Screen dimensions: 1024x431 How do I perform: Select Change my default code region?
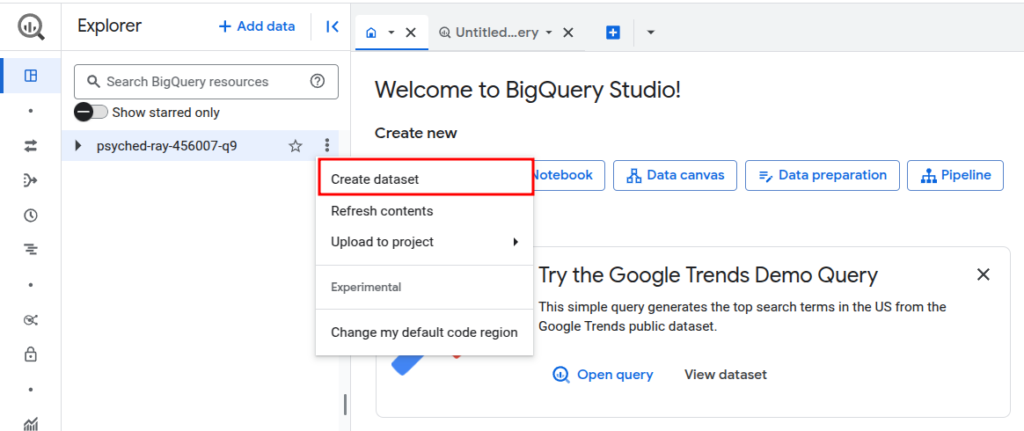424,332
